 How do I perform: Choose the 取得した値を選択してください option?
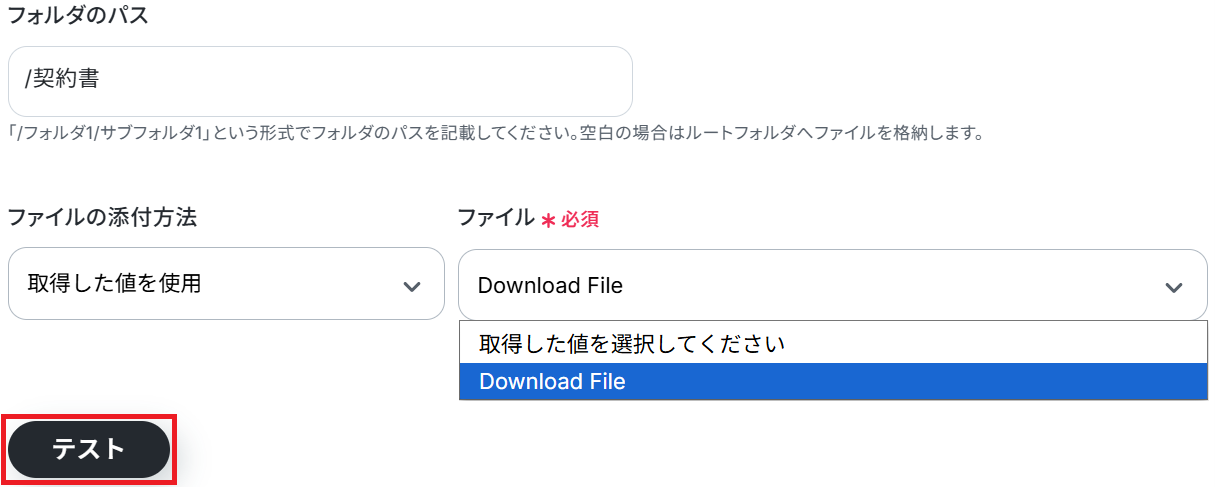[x=632, y=344]
